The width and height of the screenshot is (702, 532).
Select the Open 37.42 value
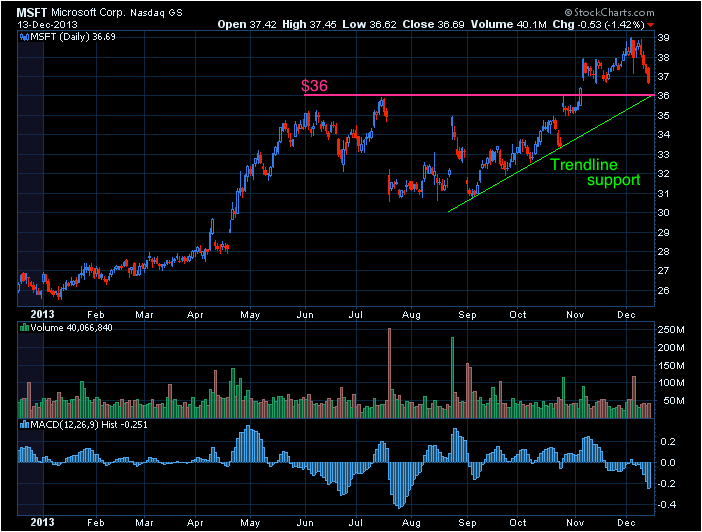[247, 25]
